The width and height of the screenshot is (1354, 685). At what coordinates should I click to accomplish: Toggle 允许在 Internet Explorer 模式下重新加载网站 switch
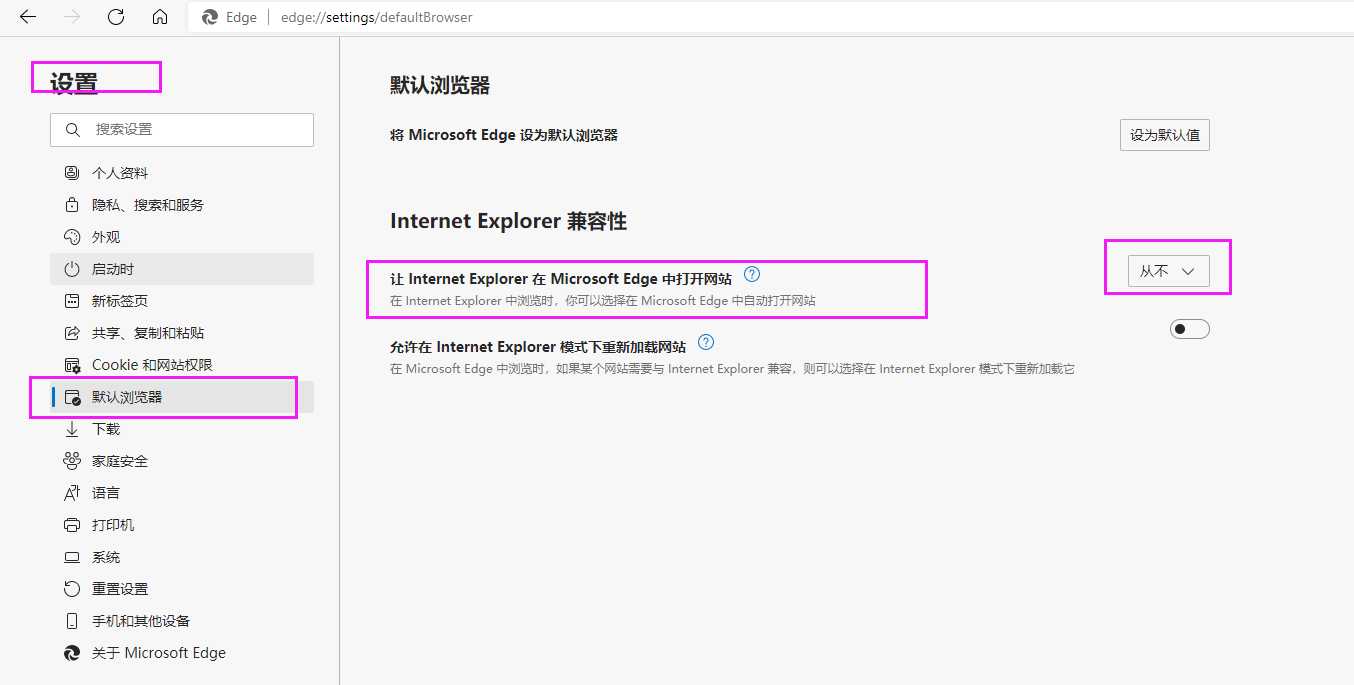[1189, 329]
